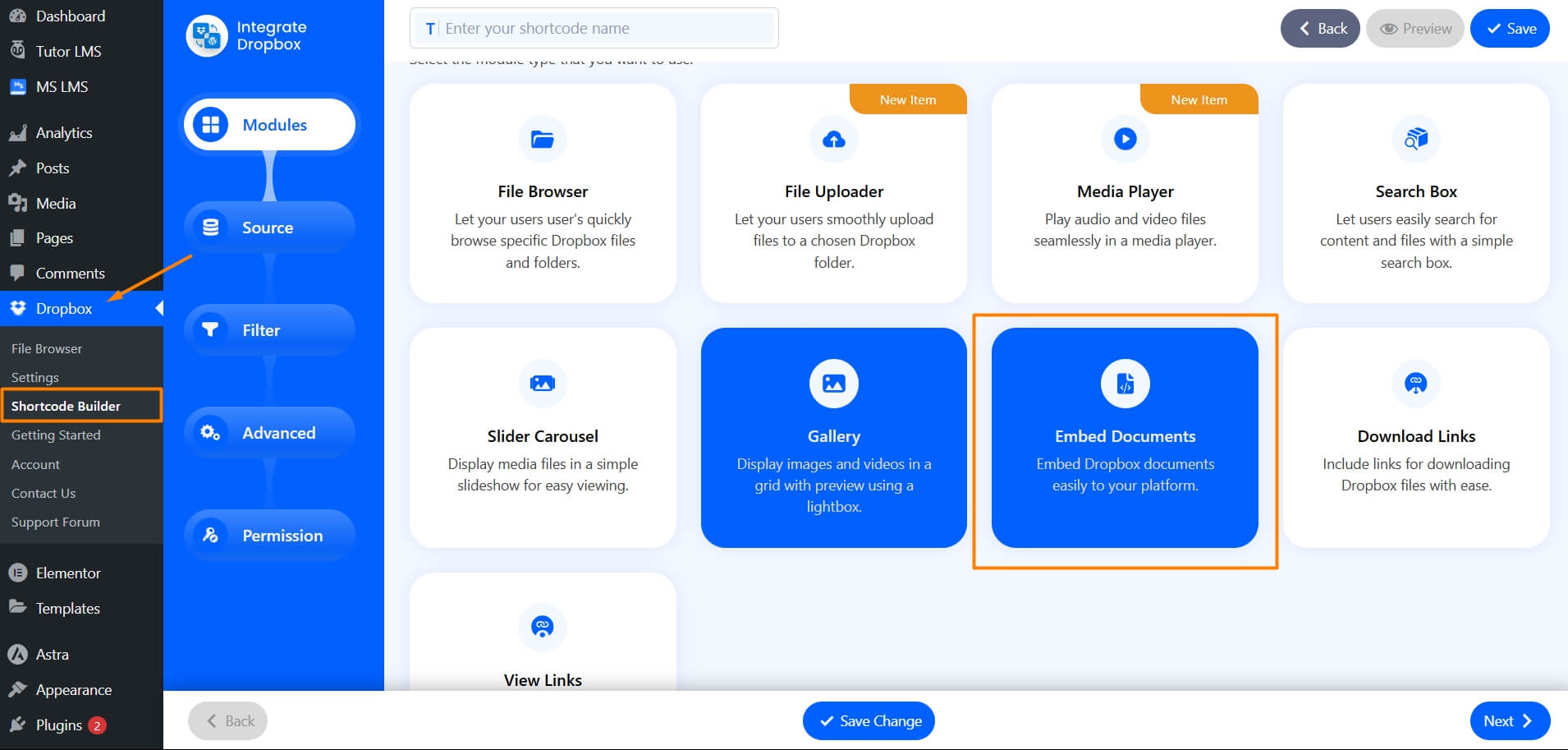This screenshot has width=1568, height=750.
Task: Click the Filter funnel icon
Action: pyautogui.click(x=211, y=329)
